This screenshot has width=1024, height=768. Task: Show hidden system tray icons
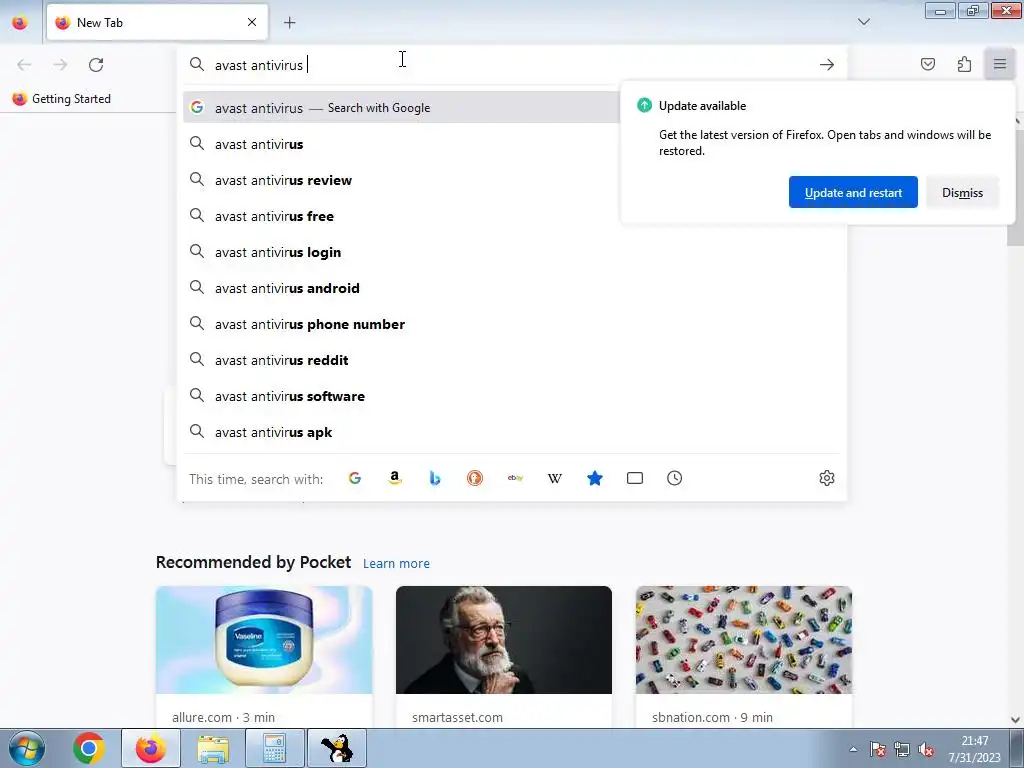tap(853, 749)
